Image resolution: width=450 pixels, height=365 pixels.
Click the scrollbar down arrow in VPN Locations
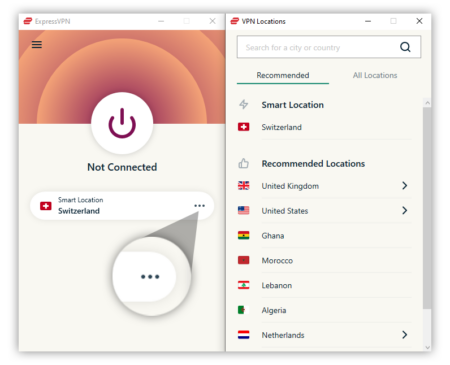(427, 347)
